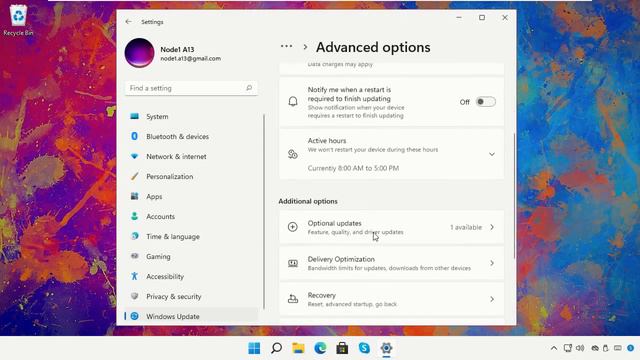The height and width of the screenshot is (360, 640).
Task: Select Personalization in the sidebar
Action: (191, 176)
